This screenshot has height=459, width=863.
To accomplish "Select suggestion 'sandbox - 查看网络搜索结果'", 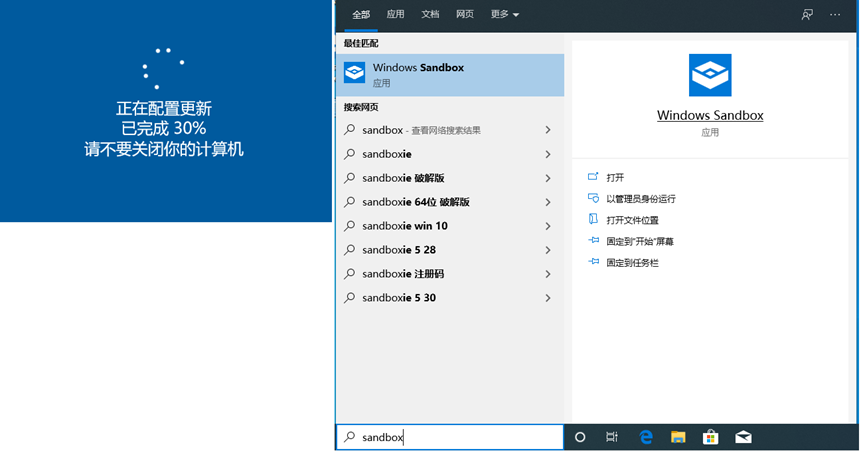I will tap(421, 130).
